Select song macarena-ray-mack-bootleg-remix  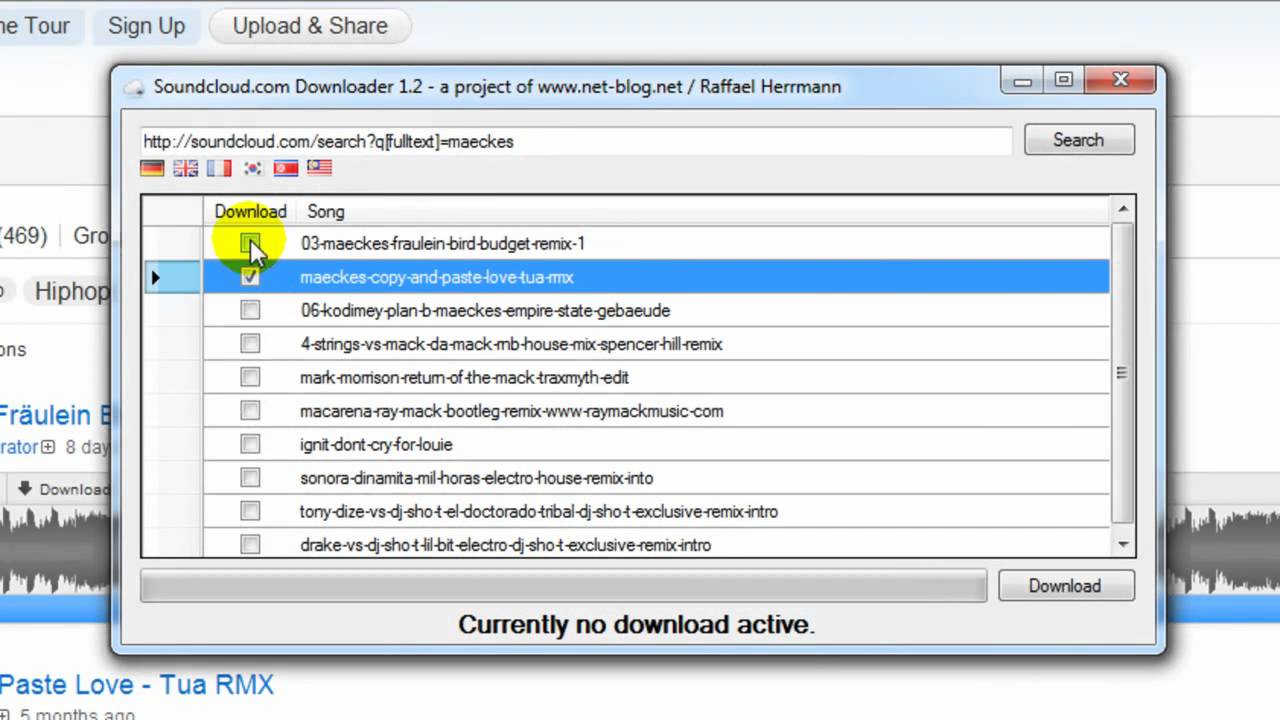(x=511, y=411)
